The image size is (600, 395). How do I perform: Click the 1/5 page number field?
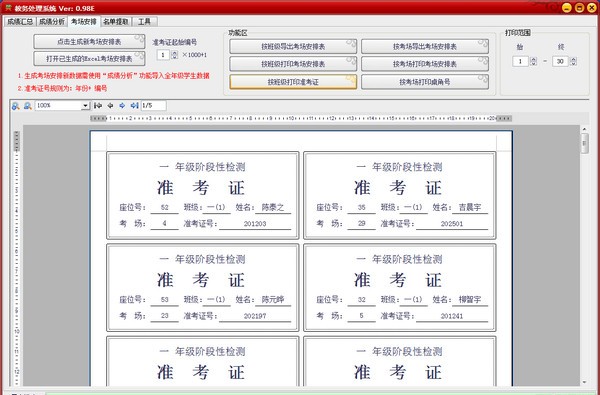[x=153, y=105]
